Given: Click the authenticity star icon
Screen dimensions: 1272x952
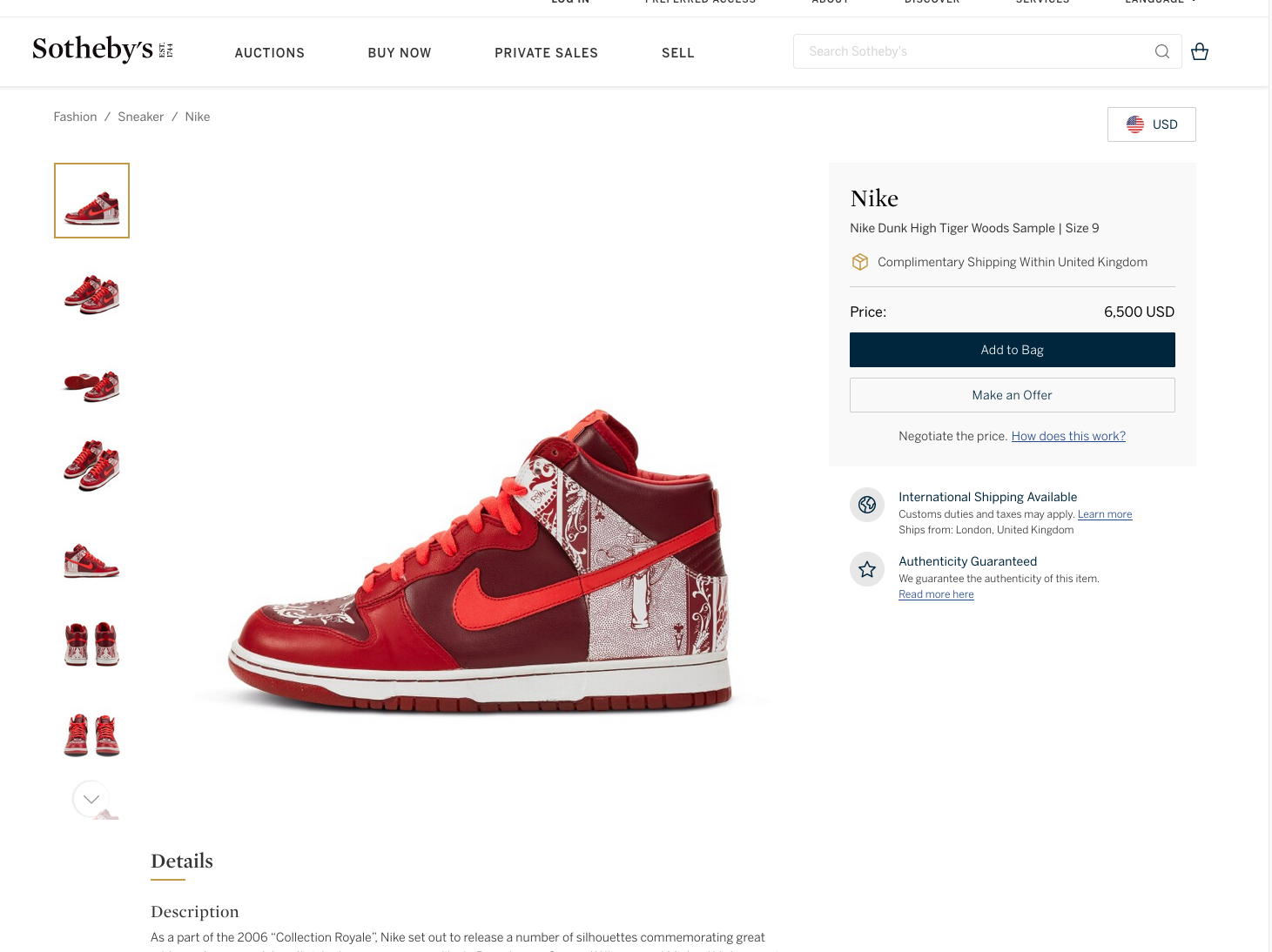Looking at the screenshot, I should (x=867, y=569).
